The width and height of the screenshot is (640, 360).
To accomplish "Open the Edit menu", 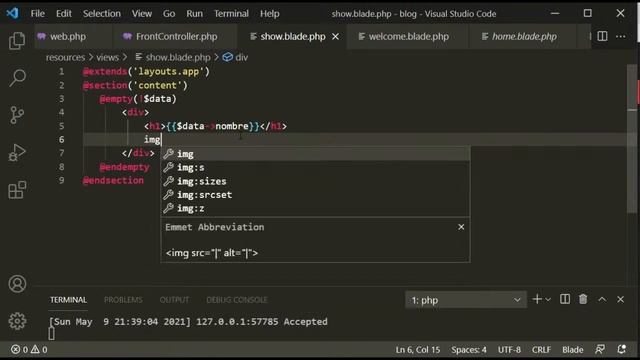I will tap(64, 13).
